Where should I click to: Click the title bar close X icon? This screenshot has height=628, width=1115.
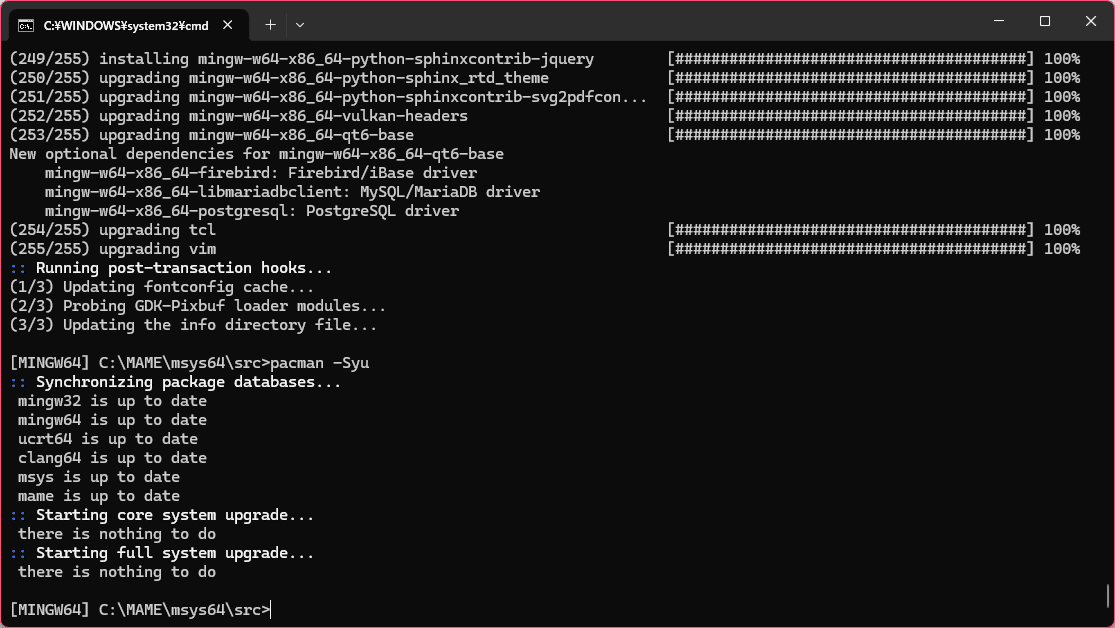[x=1090, y=21]
